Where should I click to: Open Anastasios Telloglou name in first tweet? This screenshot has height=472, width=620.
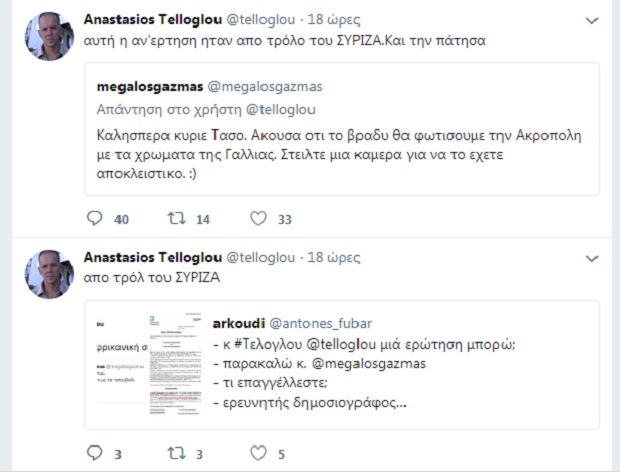[x=153, y=19]
